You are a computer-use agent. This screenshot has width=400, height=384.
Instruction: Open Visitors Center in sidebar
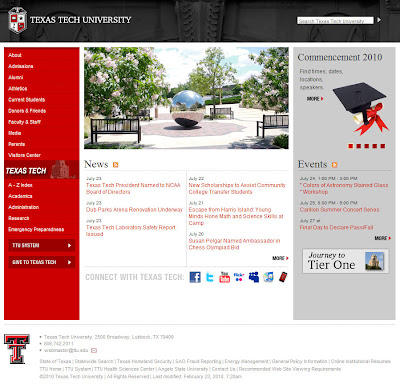click(24, 155)
